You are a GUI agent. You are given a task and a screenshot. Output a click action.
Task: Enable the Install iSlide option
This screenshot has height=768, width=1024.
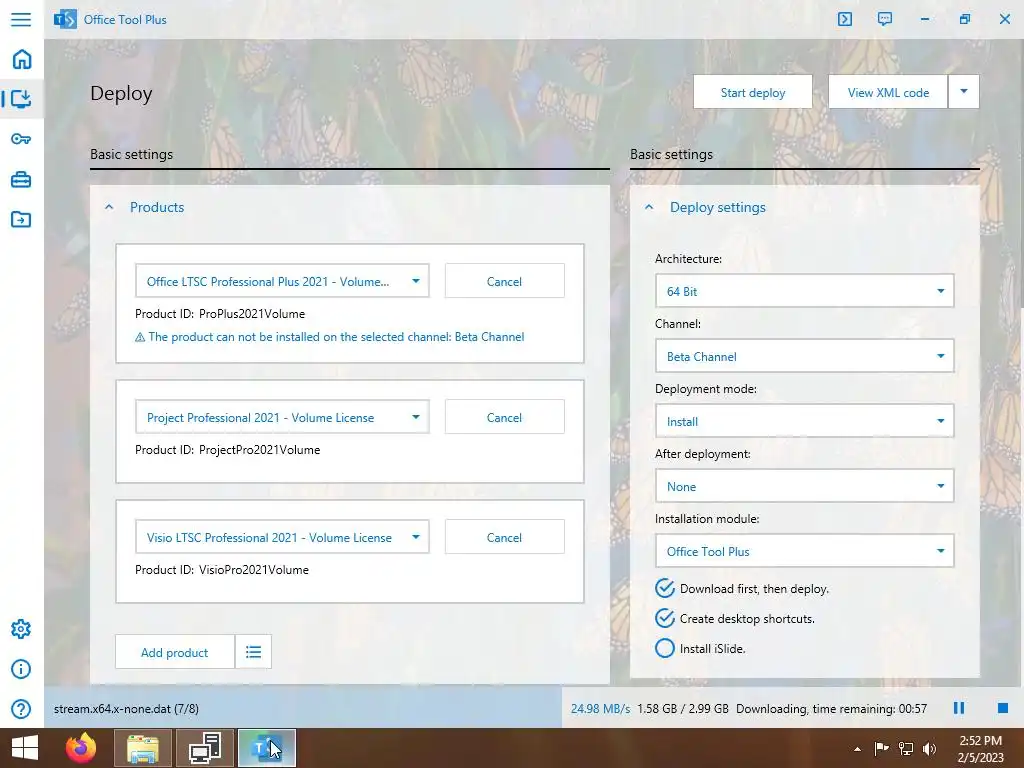pyautogui.click(x=700, y=648)
